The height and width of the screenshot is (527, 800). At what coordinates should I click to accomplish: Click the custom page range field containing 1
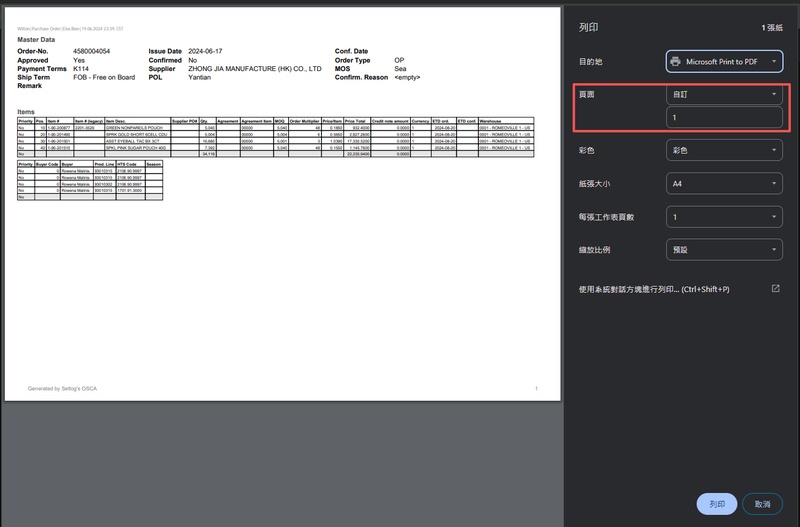click(724, 118)
